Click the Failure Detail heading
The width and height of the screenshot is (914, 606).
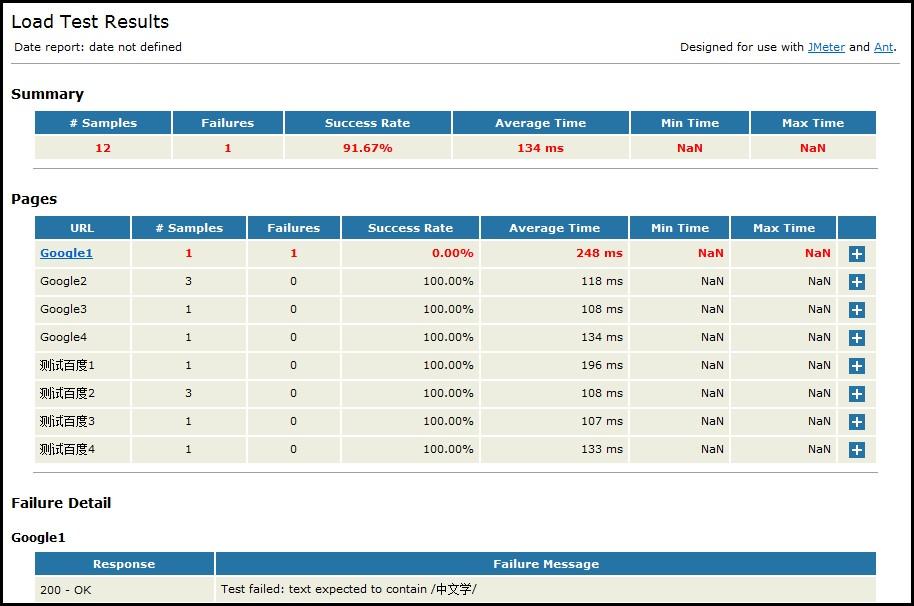[x=61, y=503]
